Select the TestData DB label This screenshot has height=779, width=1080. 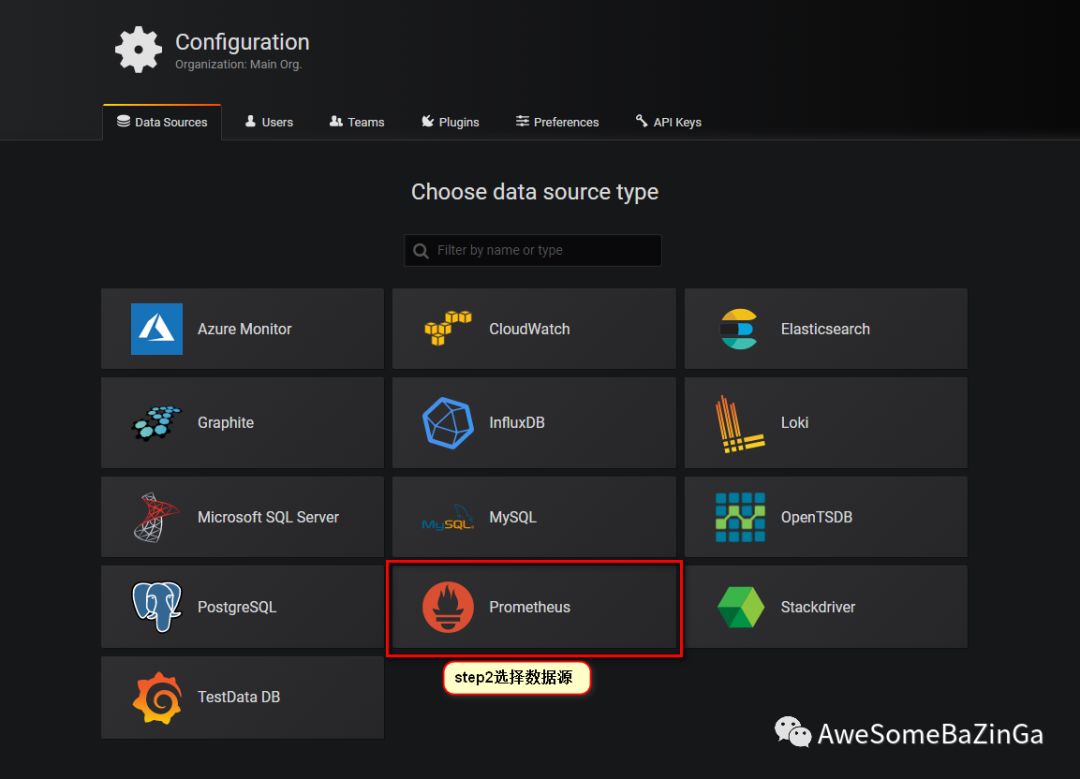coord(239,697)
